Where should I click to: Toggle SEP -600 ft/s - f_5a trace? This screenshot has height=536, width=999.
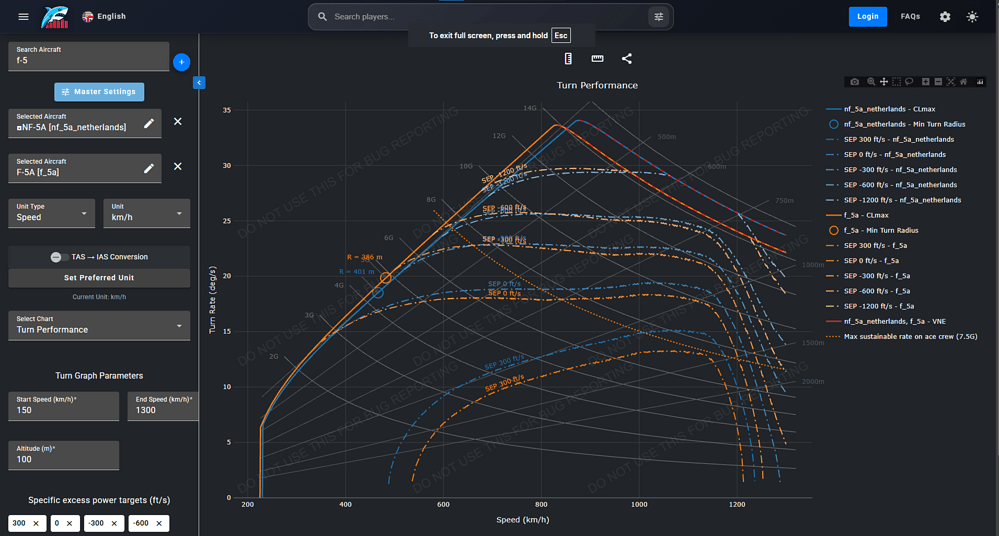[868, 291]
